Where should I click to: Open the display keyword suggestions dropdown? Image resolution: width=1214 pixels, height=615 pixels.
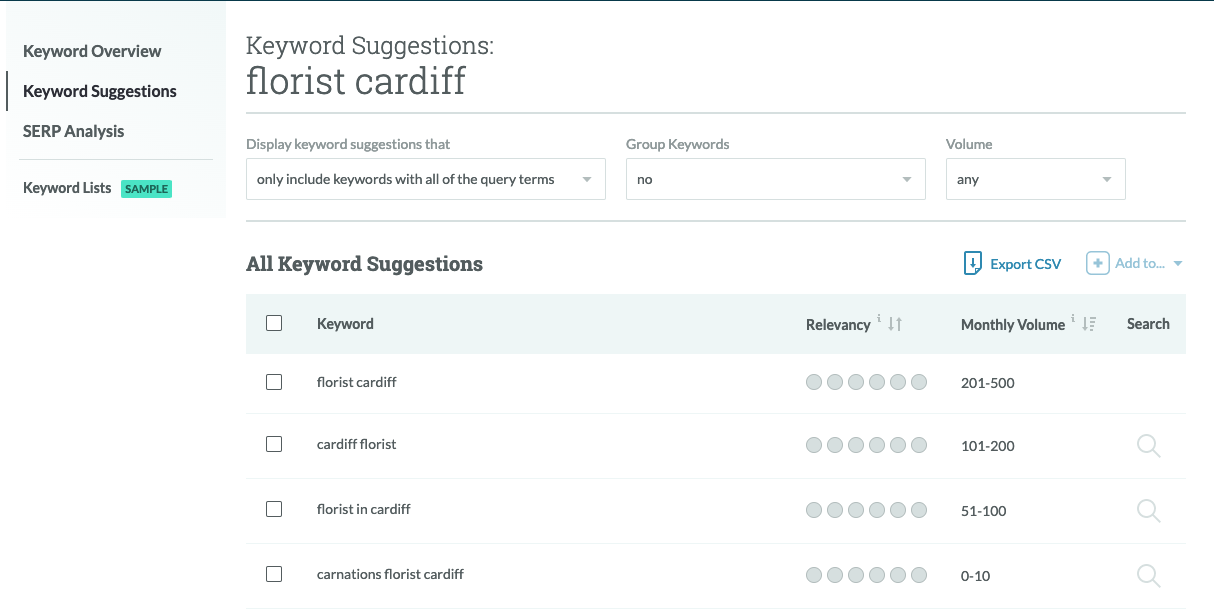coord(425,180)
